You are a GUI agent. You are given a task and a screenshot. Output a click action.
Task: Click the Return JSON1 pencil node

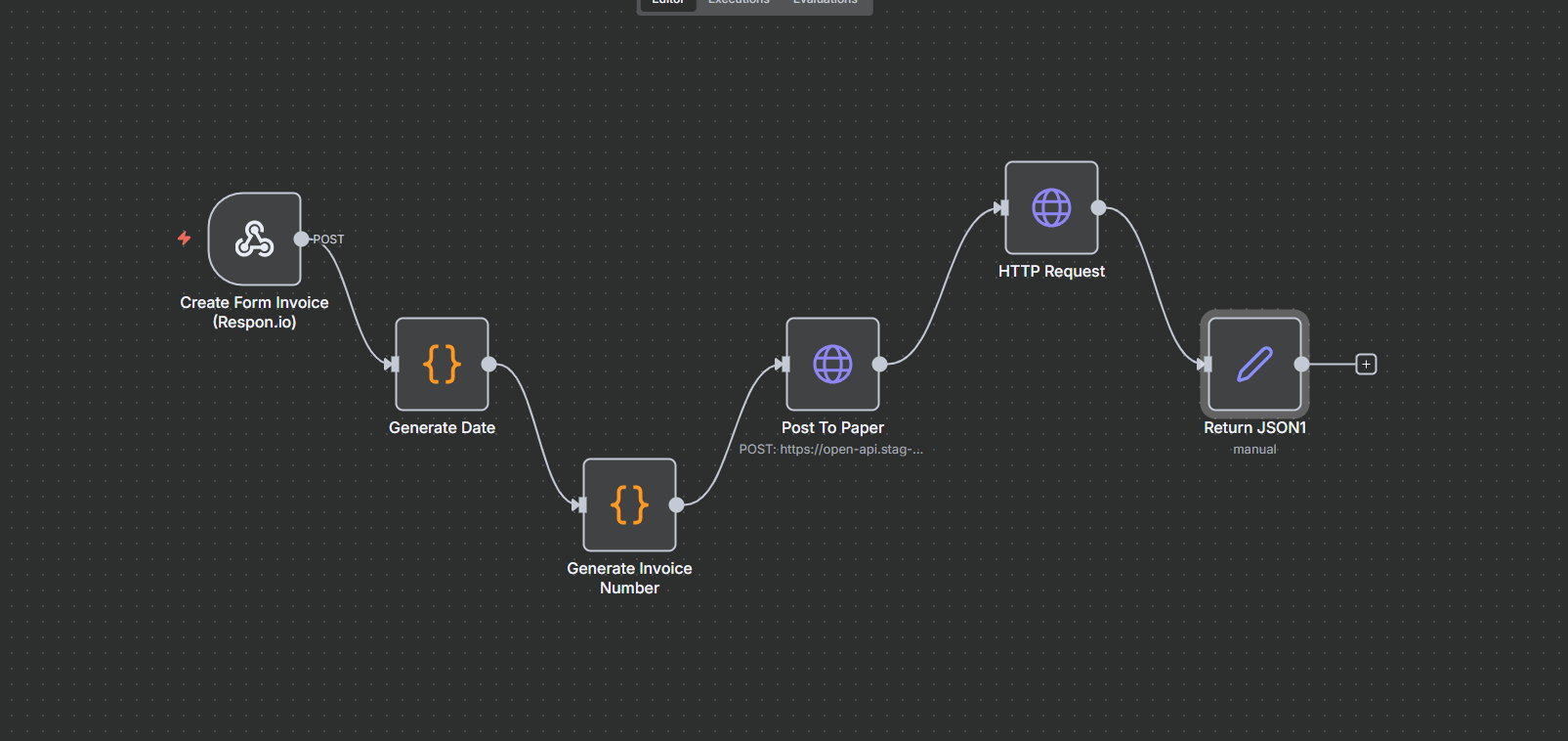point(1254,364)
